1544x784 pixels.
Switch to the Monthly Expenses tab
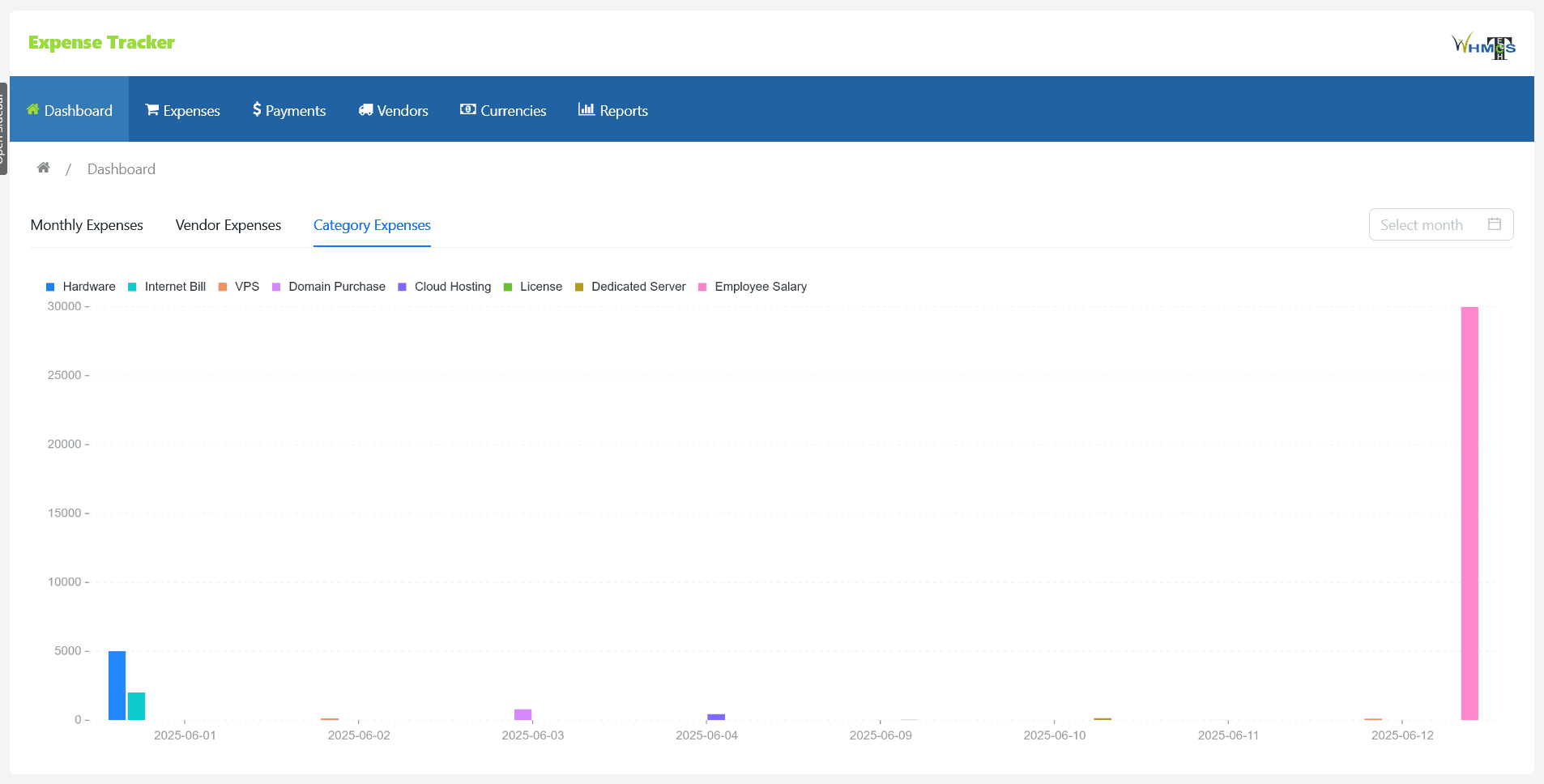(x=87, y=225)
